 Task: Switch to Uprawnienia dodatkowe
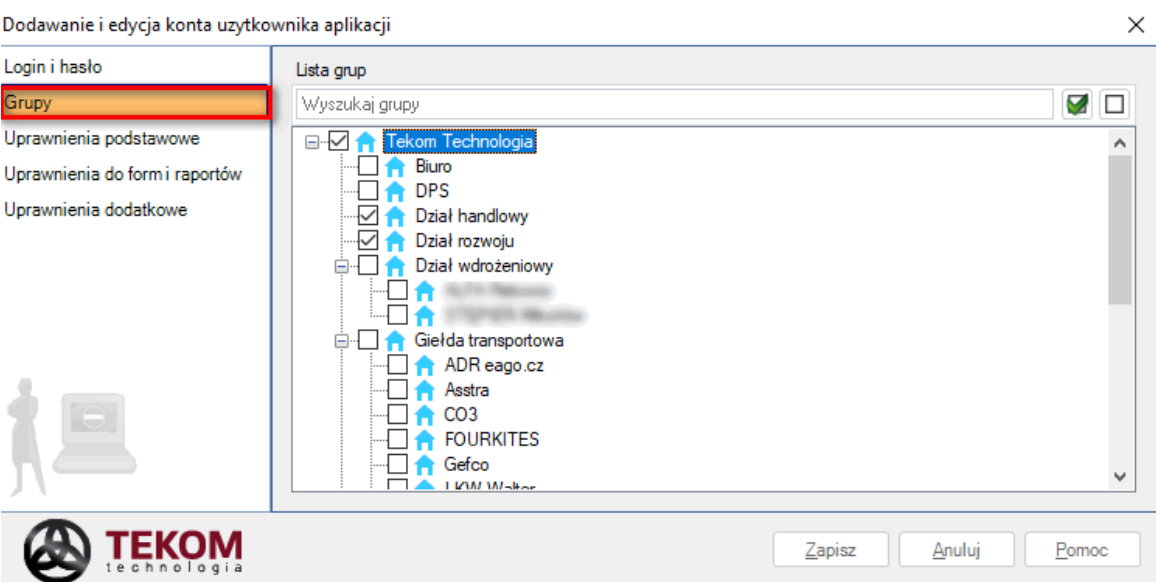pos(135,210)
